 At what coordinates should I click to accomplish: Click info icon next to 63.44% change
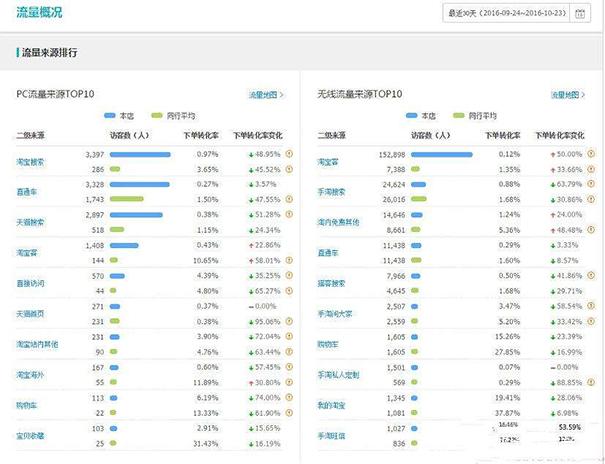(x=289, y=351)
